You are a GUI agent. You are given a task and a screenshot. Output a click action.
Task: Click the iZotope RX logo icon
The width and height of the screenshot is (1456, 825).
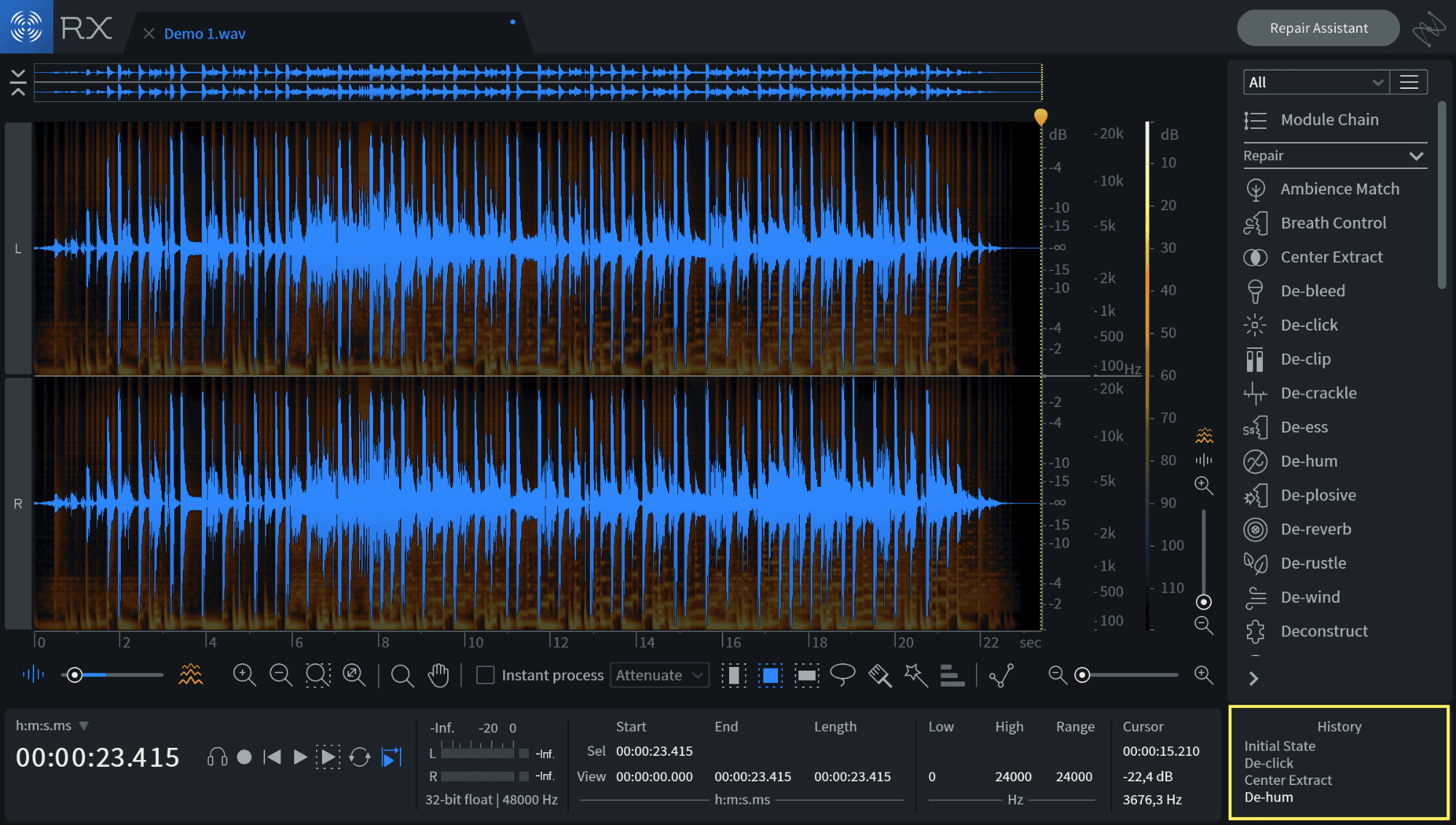(x=26, y=27)
